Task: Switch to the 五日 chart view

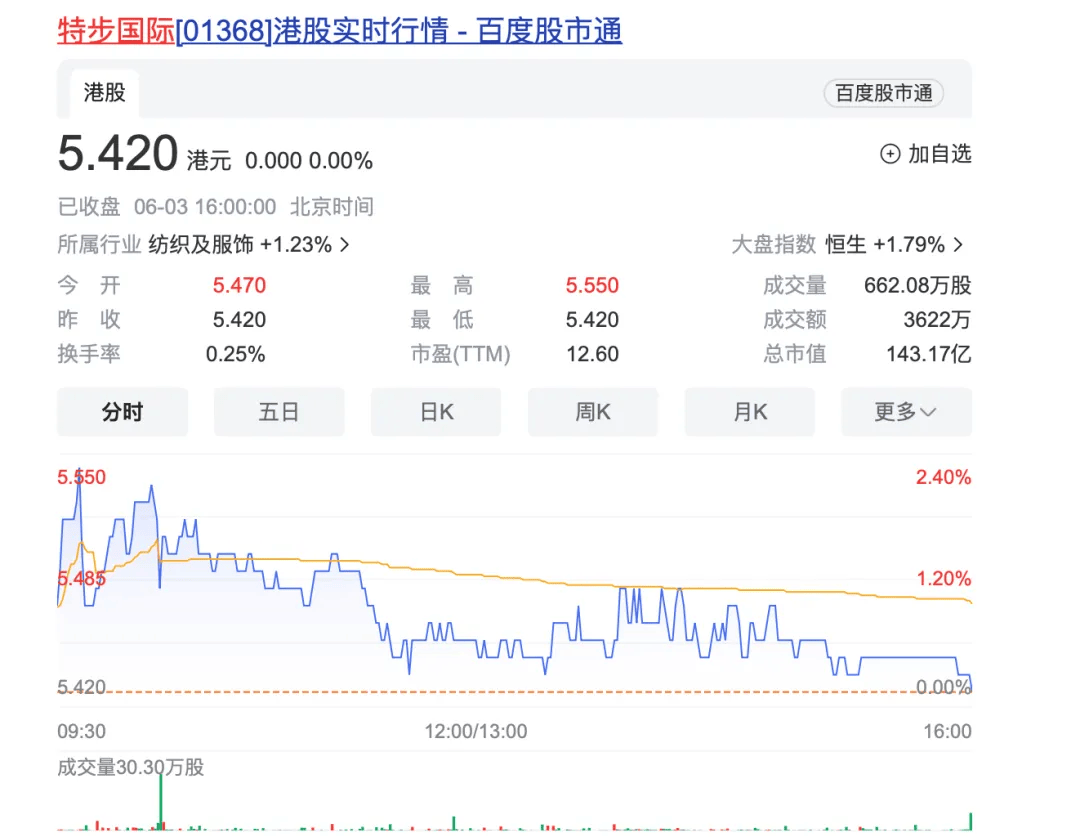Action: coord(279,412)
